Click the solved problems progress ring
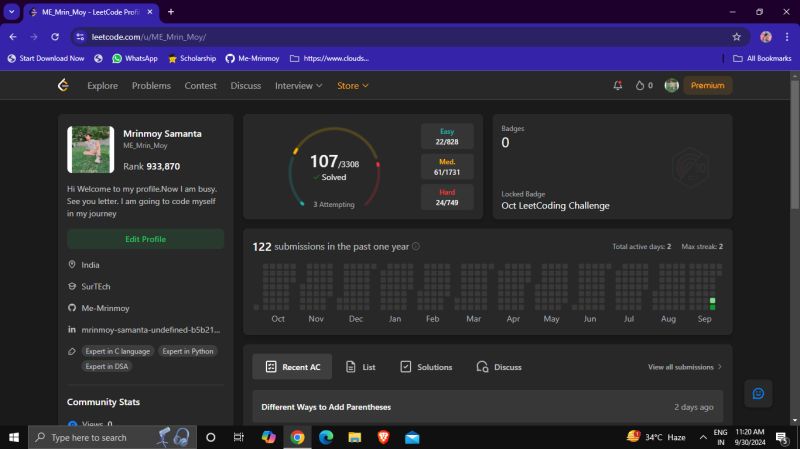Viewport: 800px width, 449px height. tap(334, 167)
